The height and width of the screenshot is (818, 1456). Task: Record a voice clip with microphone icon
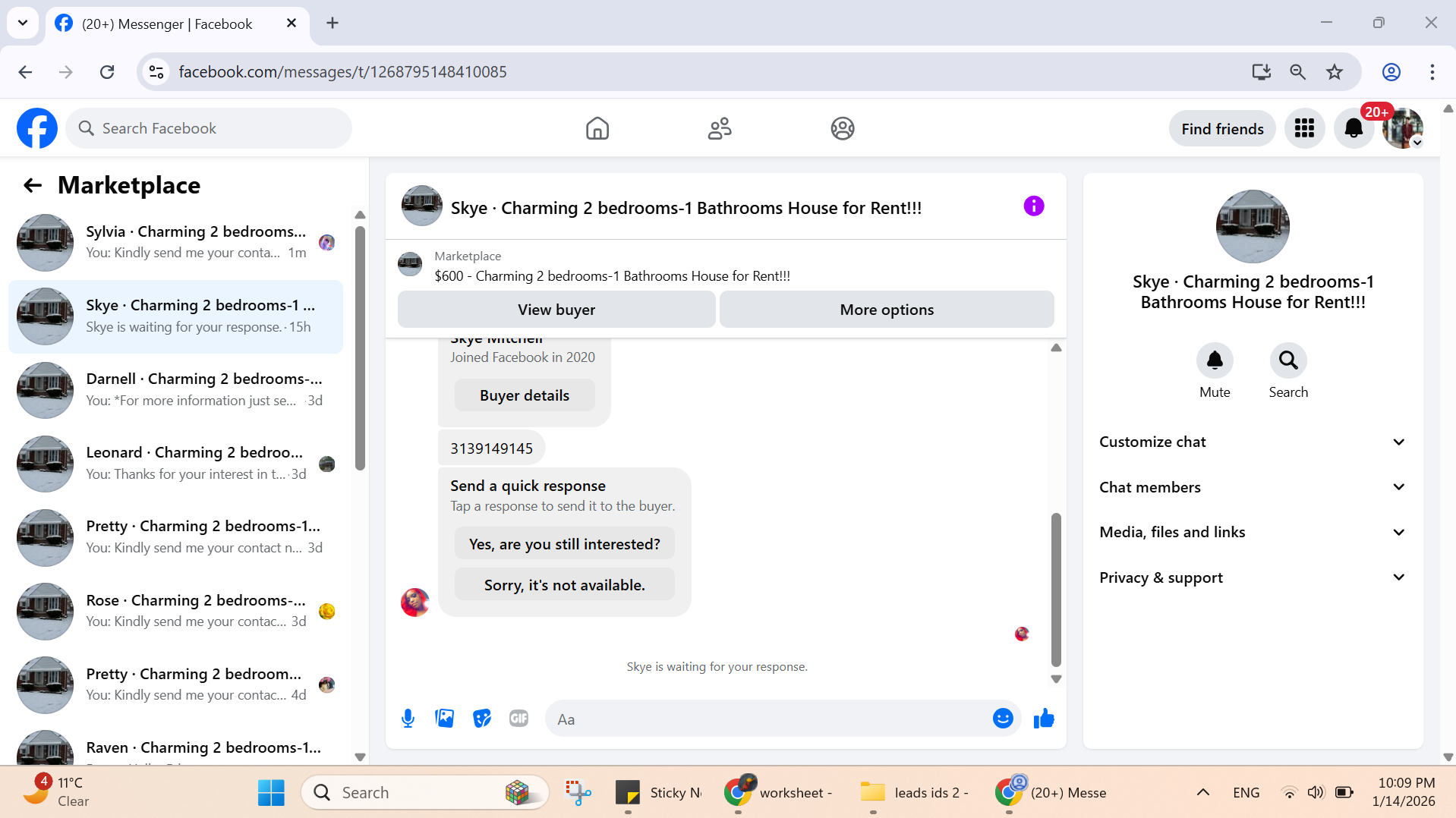[x=408, y=719]
